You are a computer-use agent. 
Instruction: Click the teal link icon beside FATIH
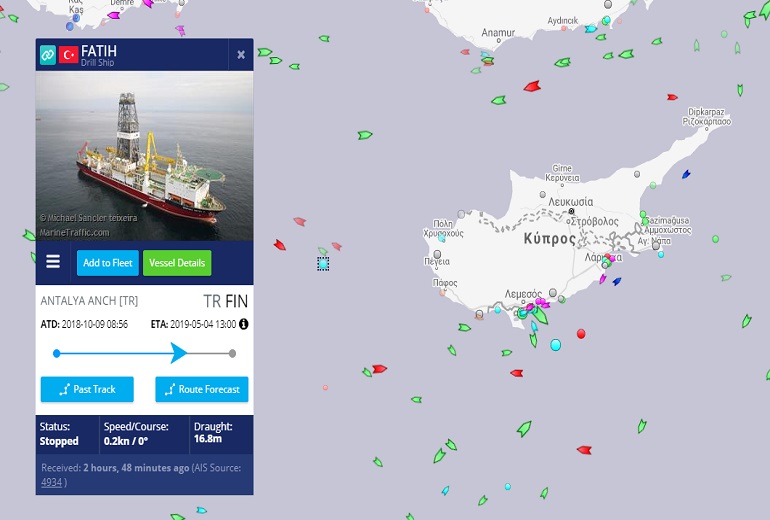point(48,55)
